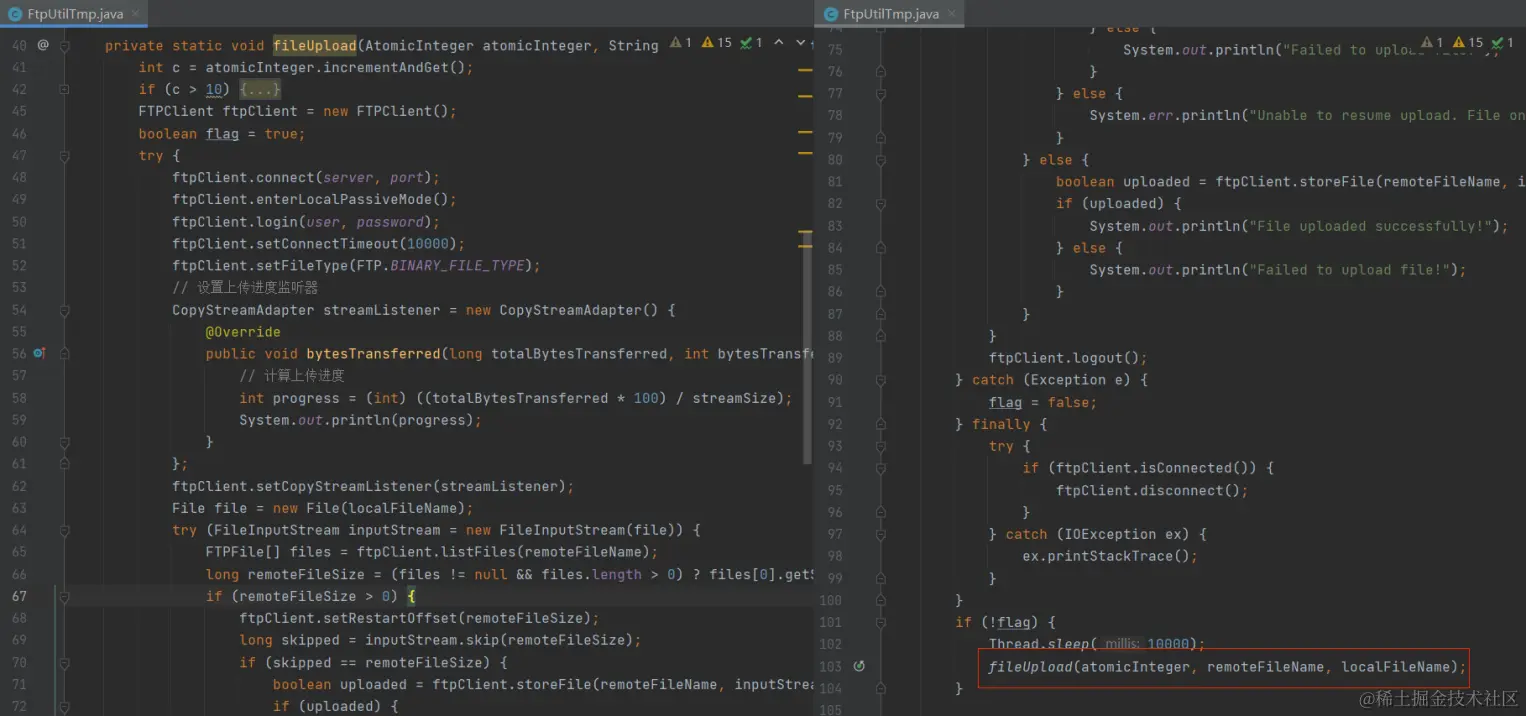1527x717 pixels.
Task: Click the recursive call gutter icon on line 103
Action: click(859, 666)
